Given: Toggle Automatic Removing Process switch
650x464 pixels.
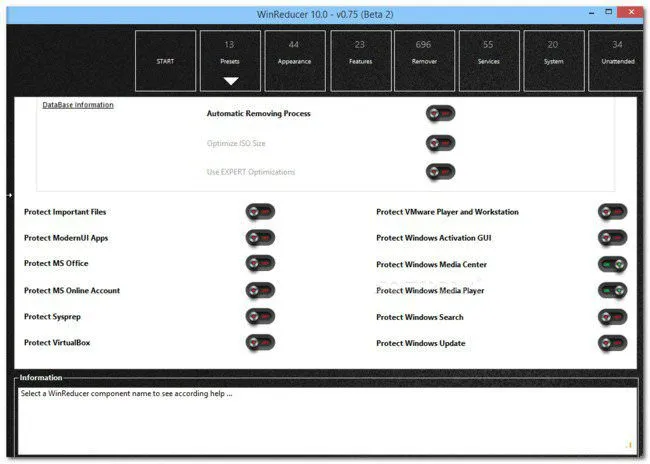Looking at the screenshot, I should [440, 114].
